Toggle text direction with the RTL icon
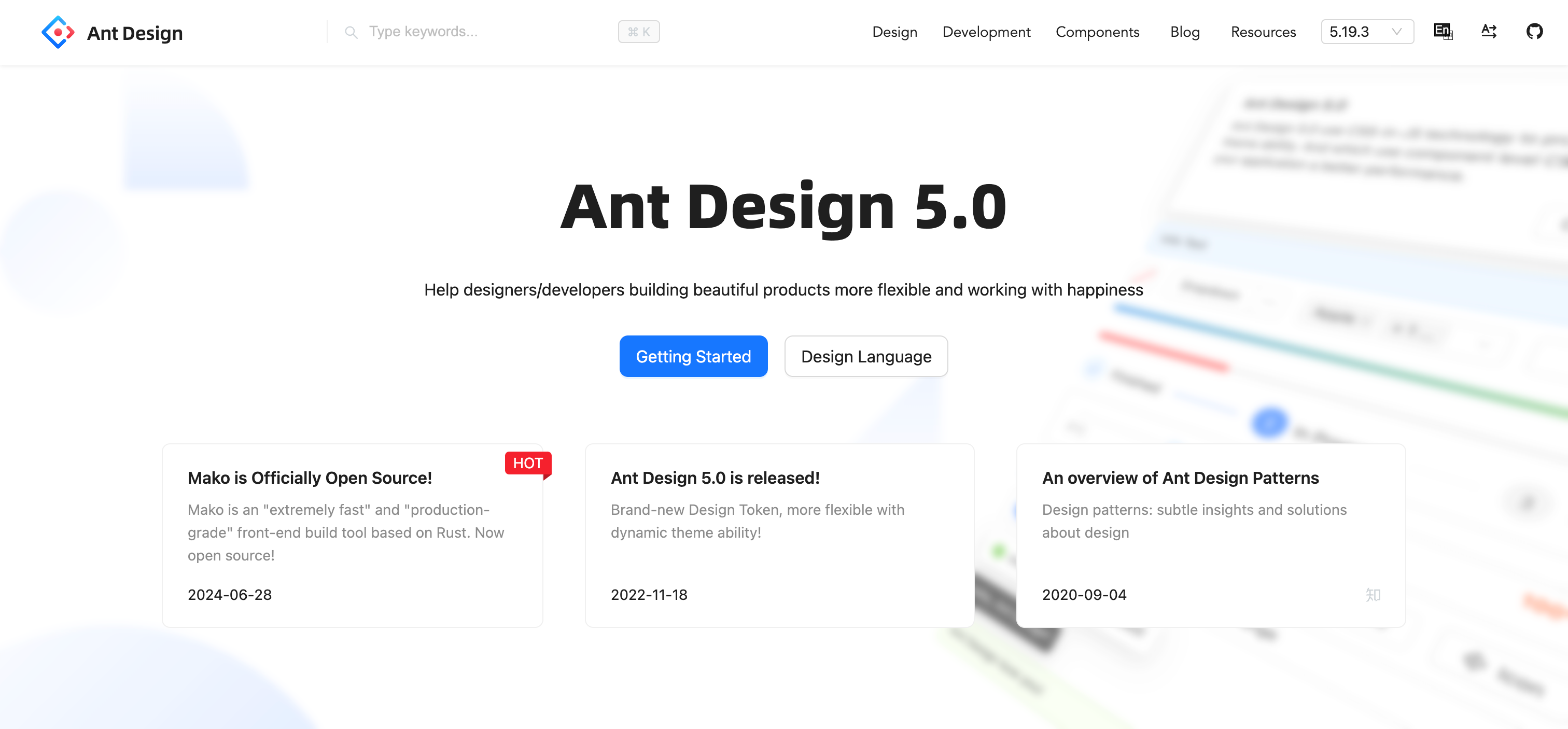1568x729 pixels. (1489, 31)
